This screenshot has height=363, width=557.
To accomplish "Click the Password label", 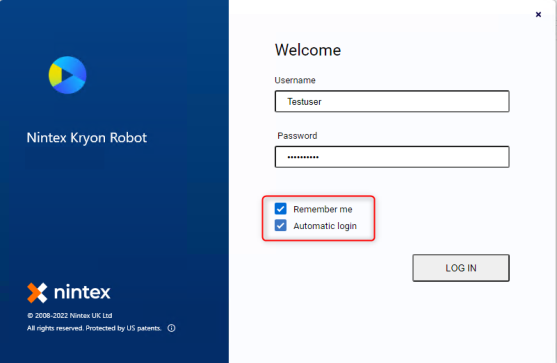I will (297, 136).
